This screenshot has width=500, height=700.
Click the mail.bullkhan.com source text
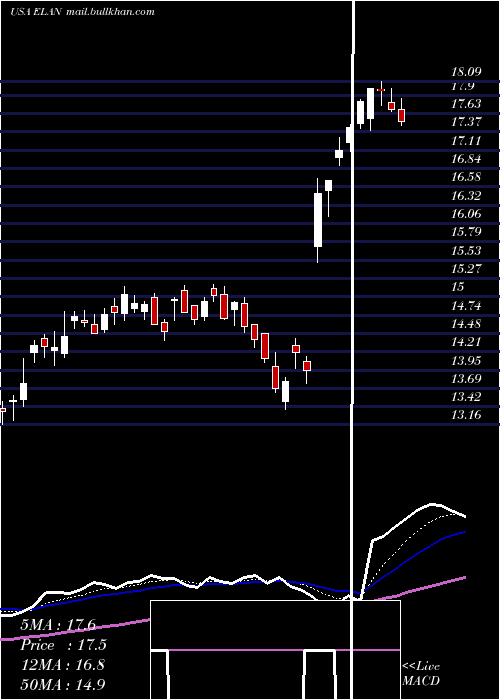pyautogui.click(x=110, y=12)
